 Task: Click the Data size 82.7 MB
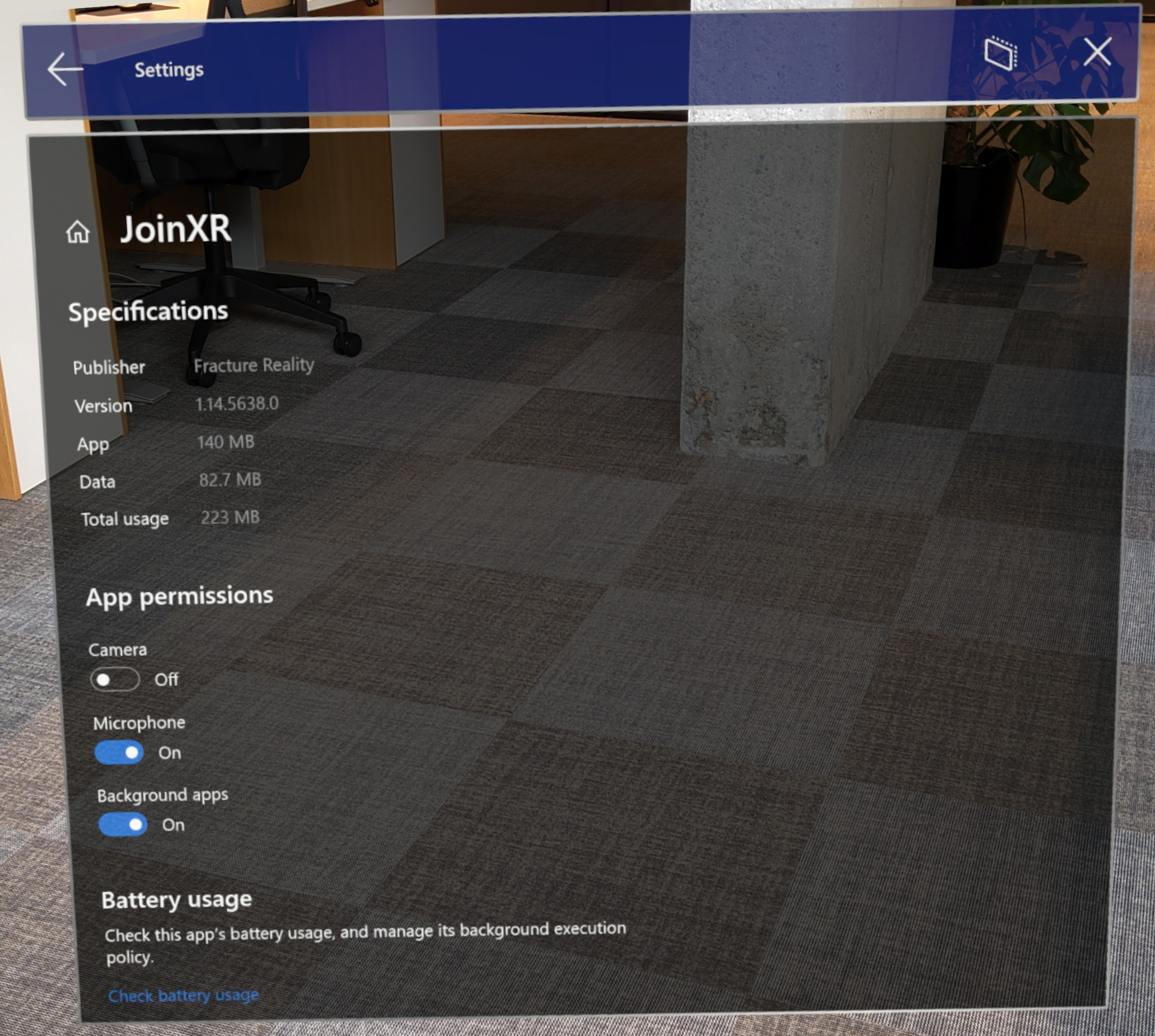coord(230,479)
